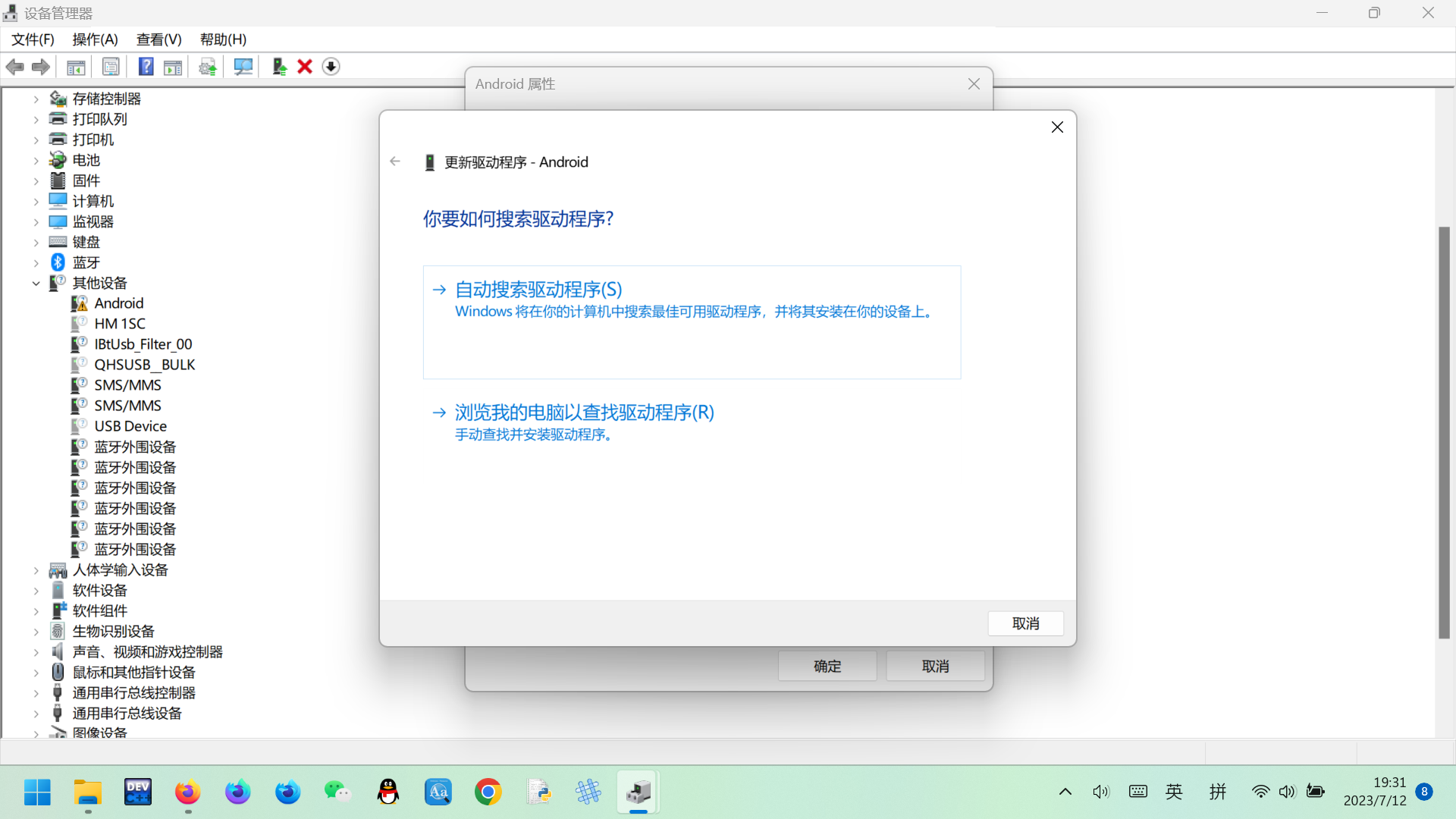Click the Forward arrow in Device Manager toolbar
The width and height of the screenshot is (1456, 819).
41,67
